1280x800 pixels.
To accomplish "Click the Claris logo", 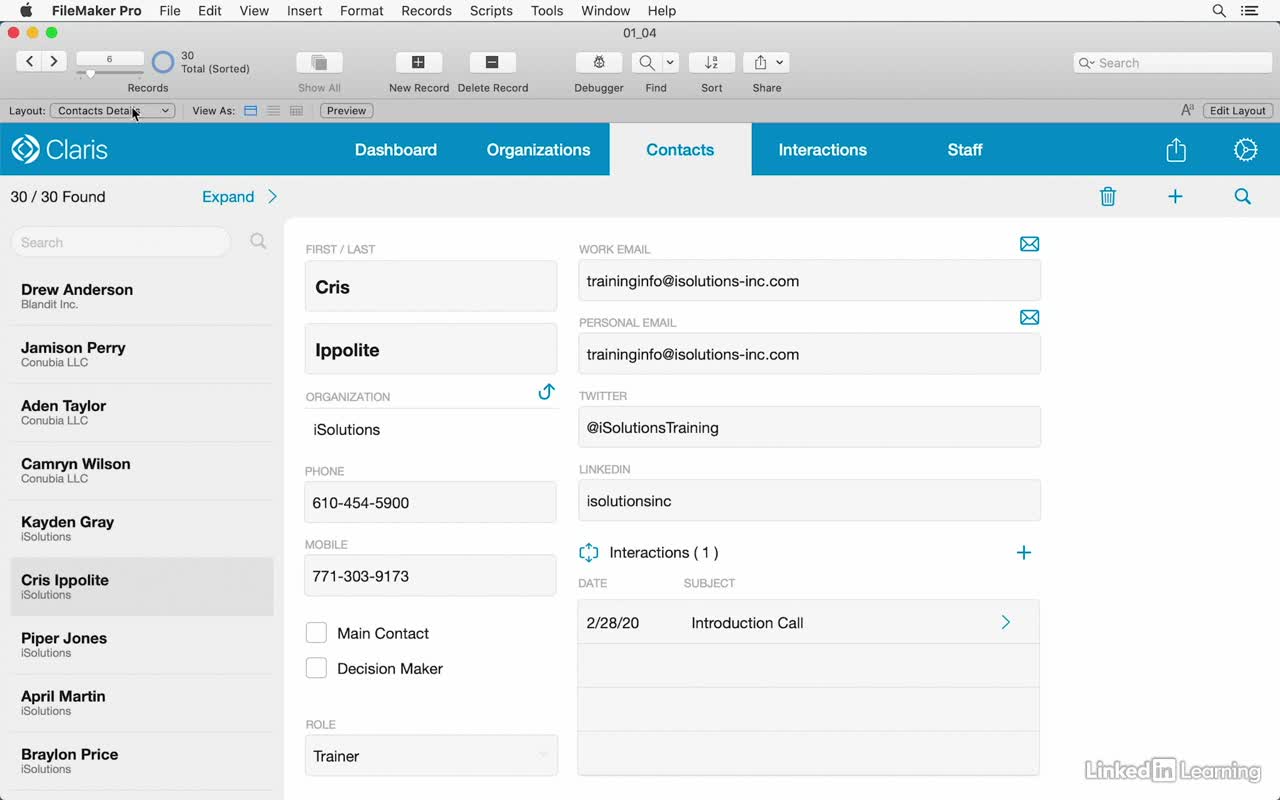I will point(59,149).
